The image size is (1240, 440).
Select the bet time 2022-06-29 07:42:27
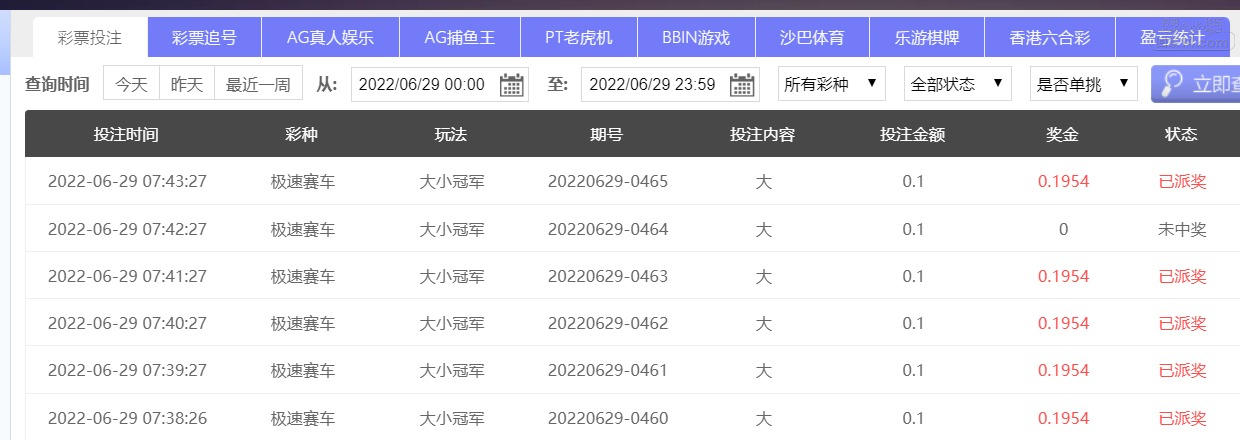127,229
